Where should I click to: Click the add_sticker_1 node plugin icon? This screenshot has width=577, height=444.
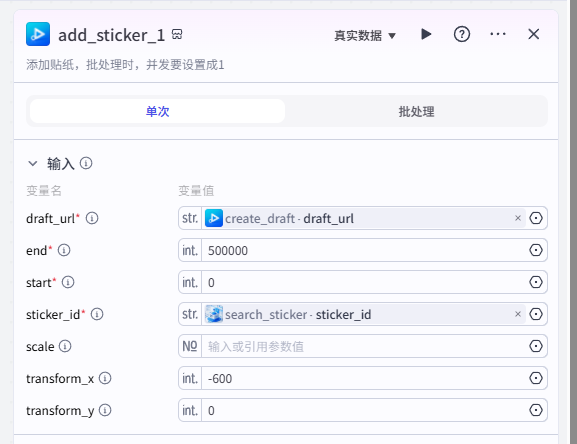coord(38,34)
